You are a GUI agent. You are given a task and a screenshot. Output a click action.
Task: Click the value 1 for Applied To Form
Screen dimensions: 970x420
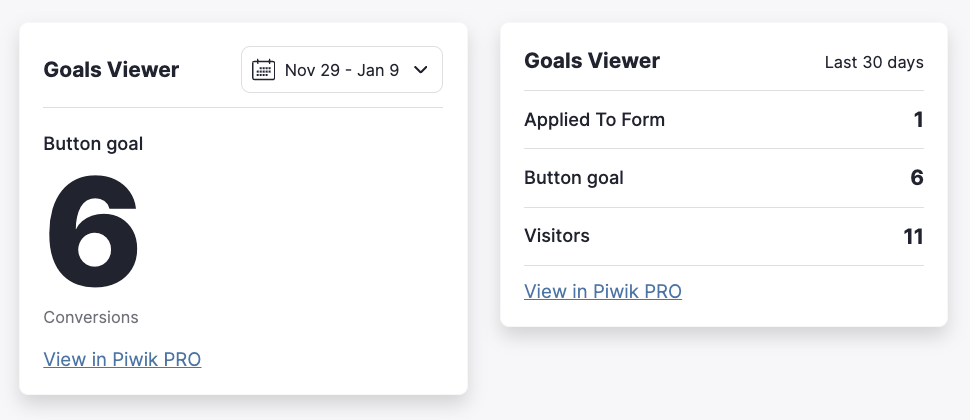(919, 119)
